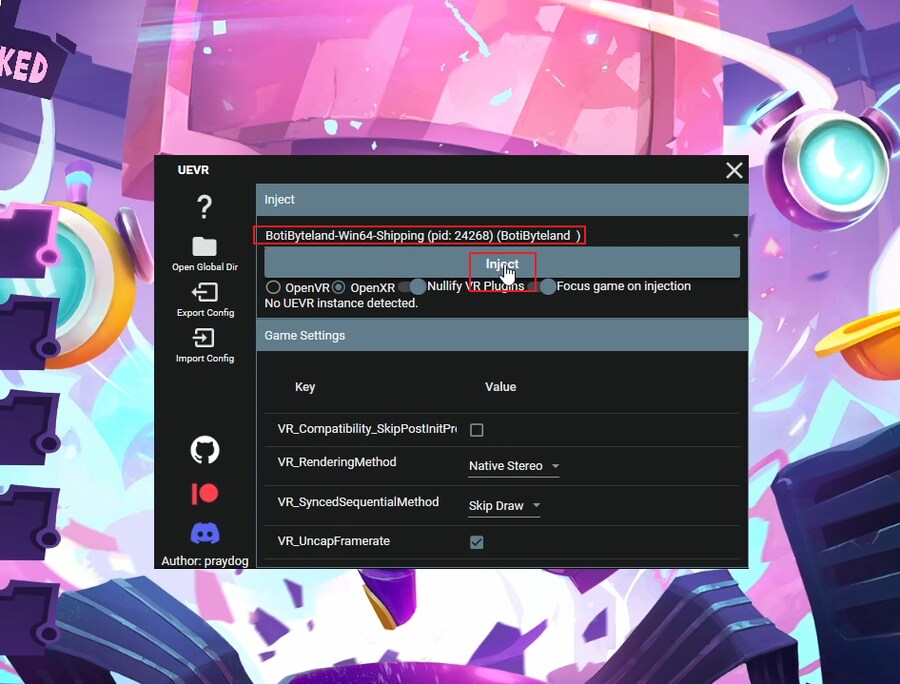
Task: Click the Export Config icon
Action: click(x=204, y=292)
